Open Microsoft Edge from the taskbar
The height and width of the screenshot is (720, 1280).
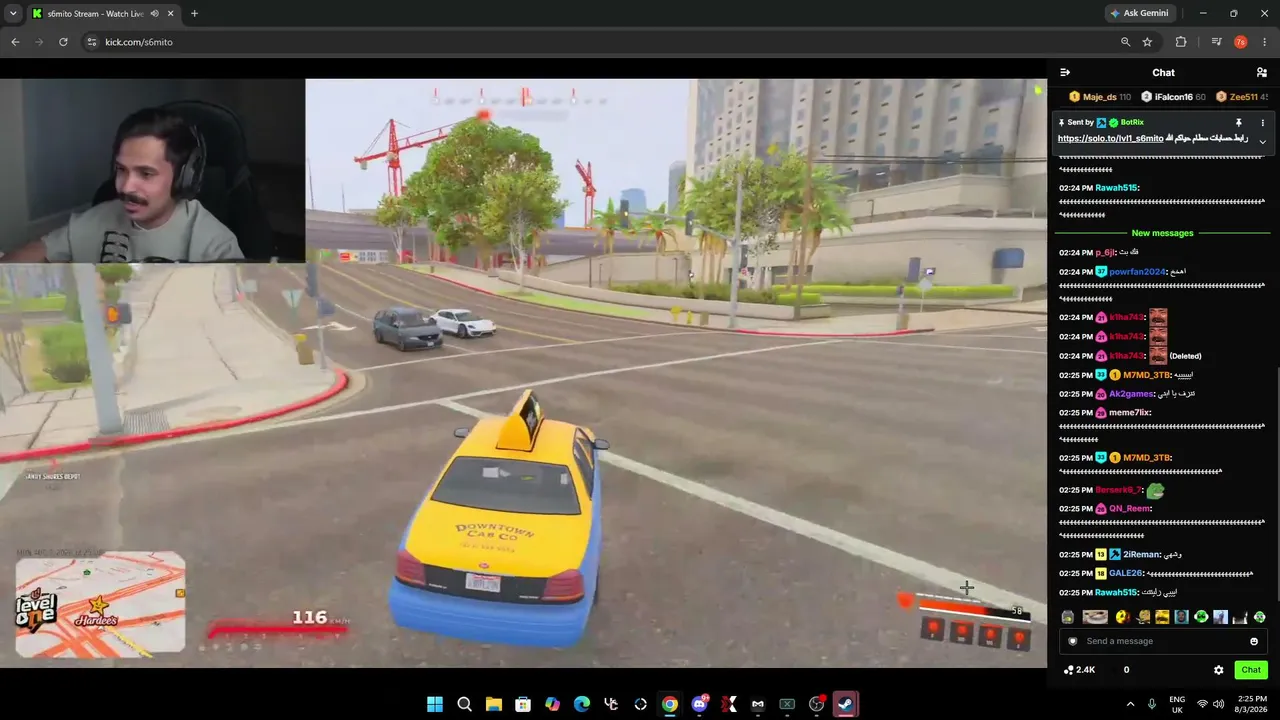(582, 704)
